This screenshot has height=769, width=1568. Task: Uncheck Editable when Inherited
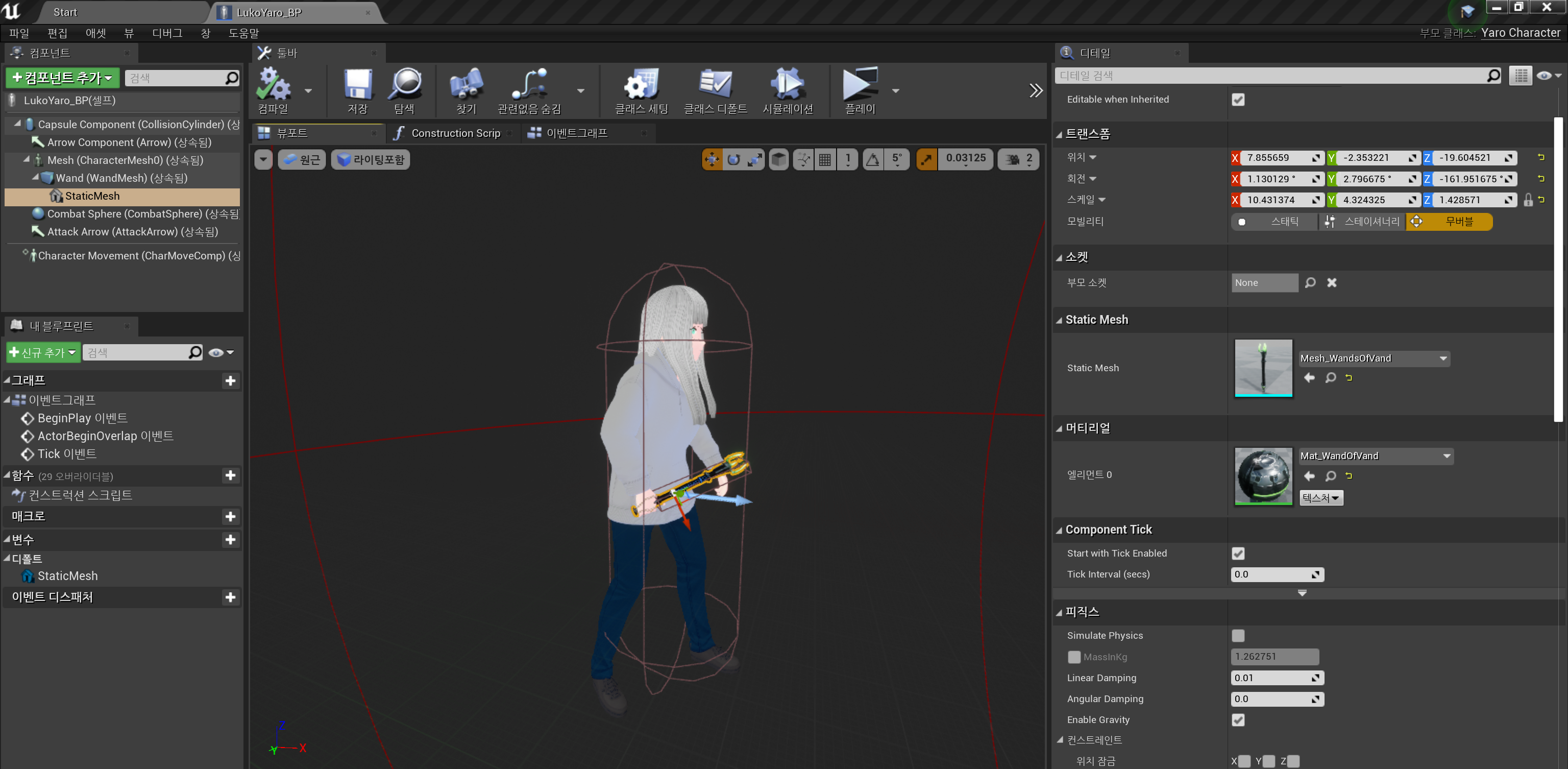pos(1239,99)
